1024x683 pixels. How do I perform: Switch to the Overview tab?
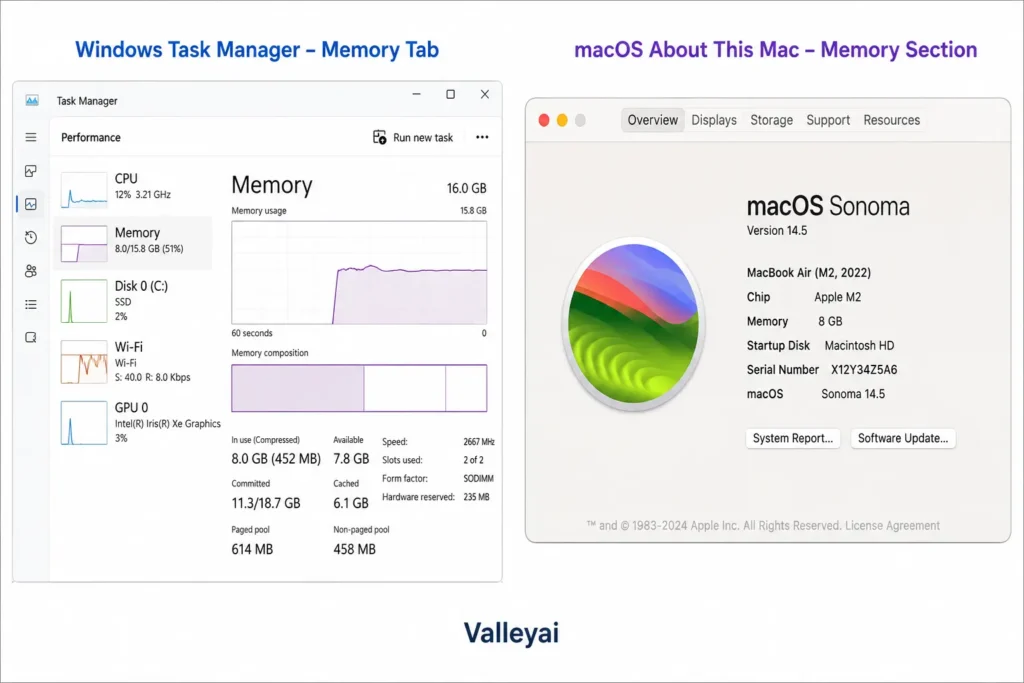click(x=652, y=120)
